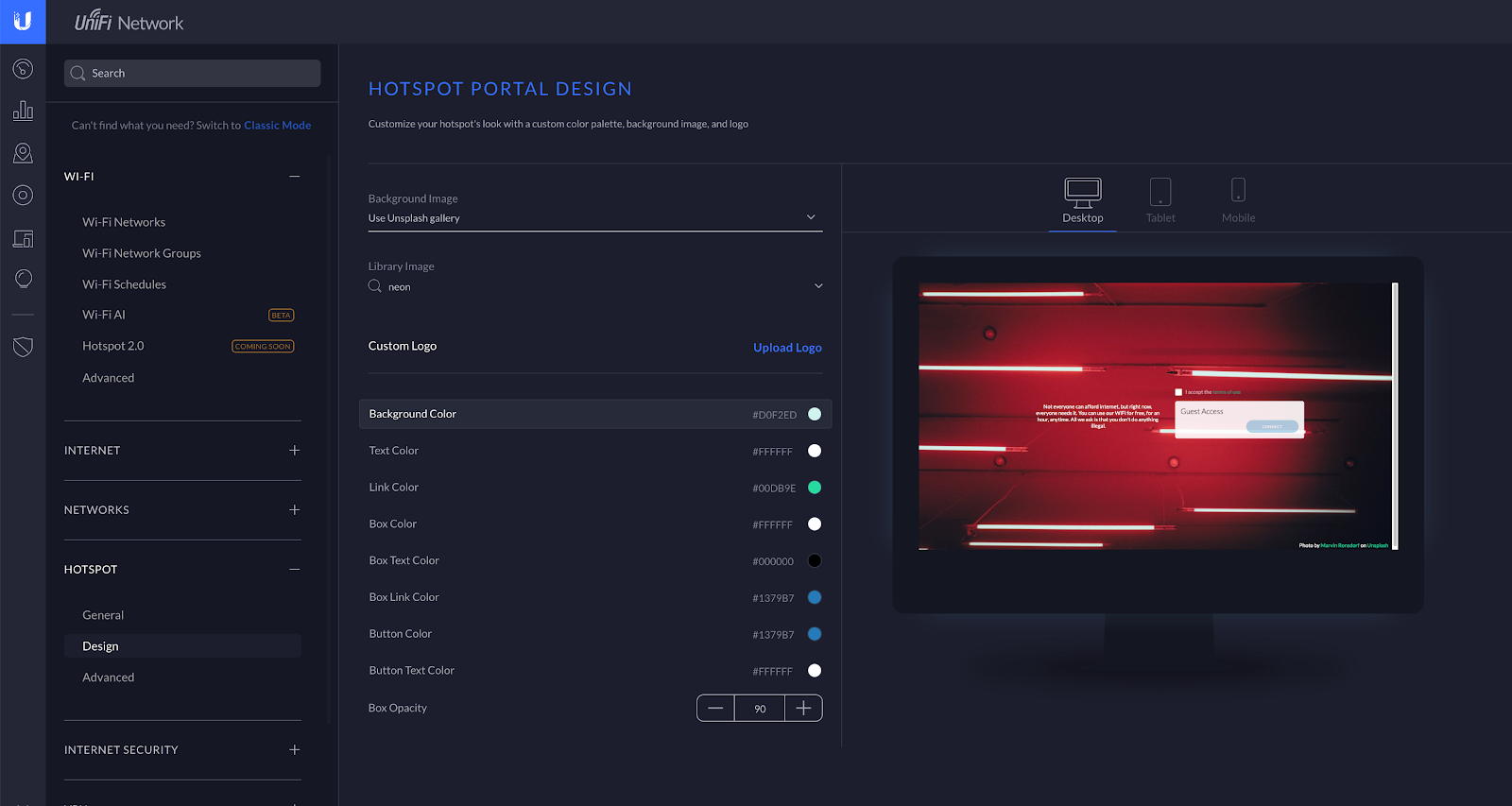Click the COMING SOON badge
Viewport: 1512px width, 806px height.
[x=263, y=347]
